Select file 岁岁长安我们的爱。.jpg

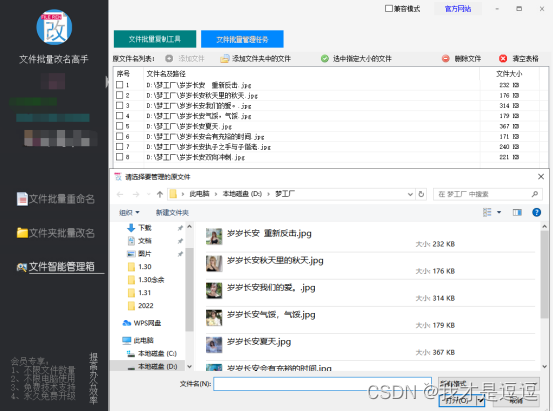click(x=370, y=292)
